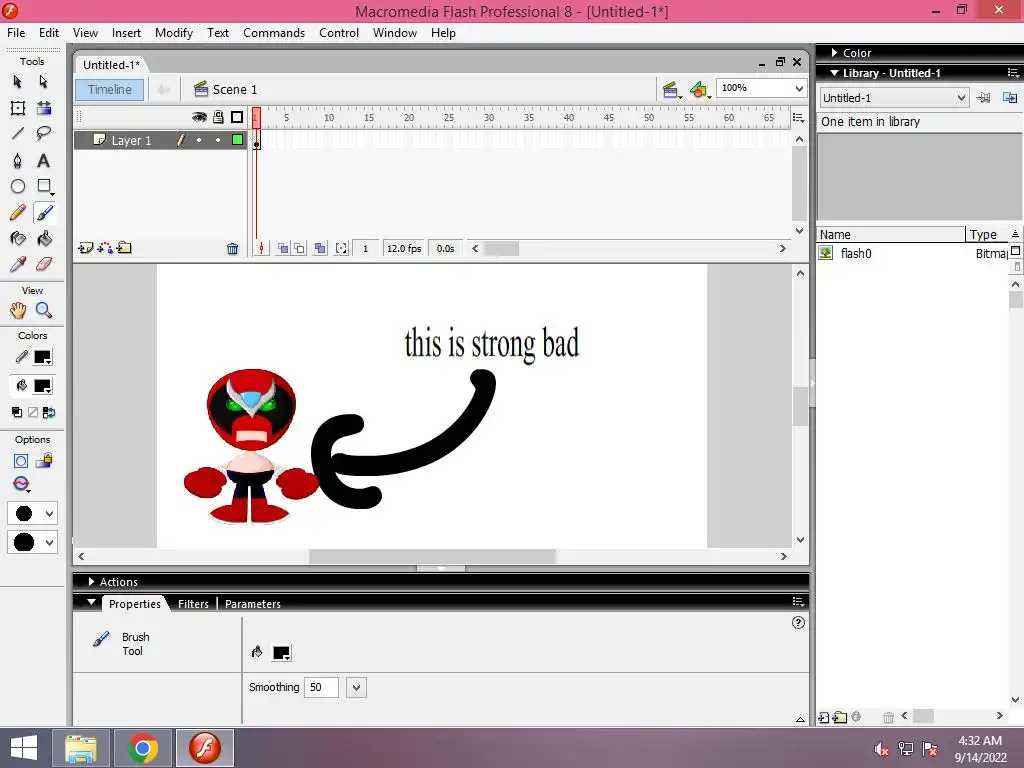
Task: Switch to the Parameters tab
Action: coord(253,604)
